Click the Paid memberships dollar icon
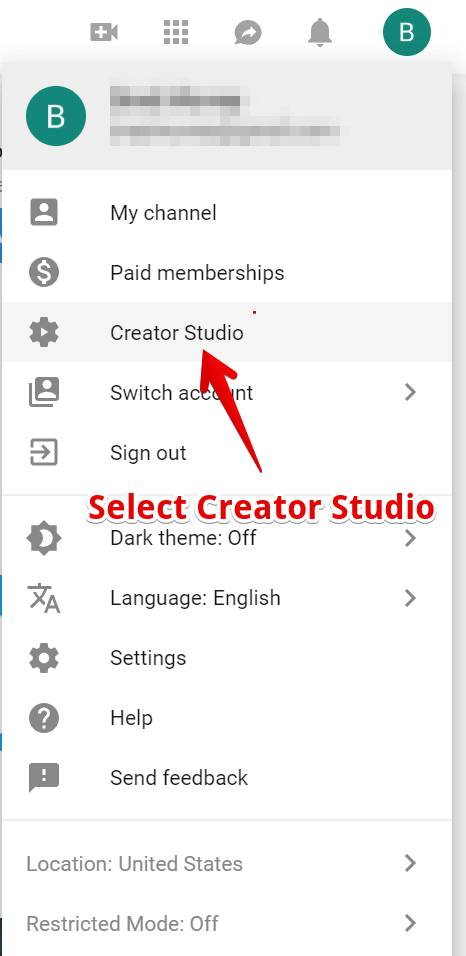466x956 pixels. pos(44,273)
